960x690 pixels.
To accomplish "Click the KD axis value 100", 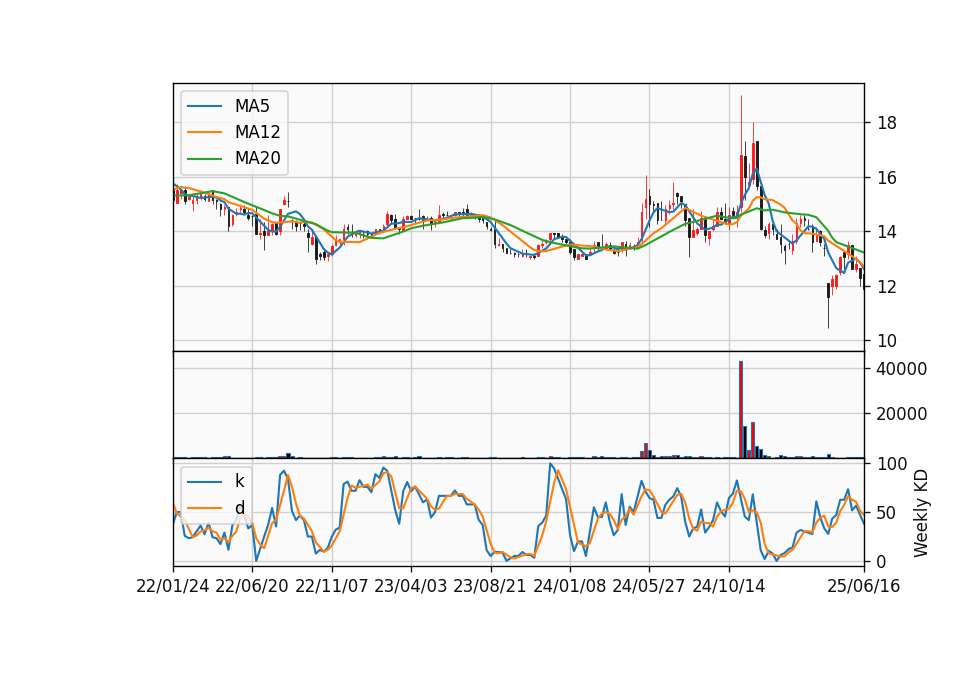I will click(892, 464).
